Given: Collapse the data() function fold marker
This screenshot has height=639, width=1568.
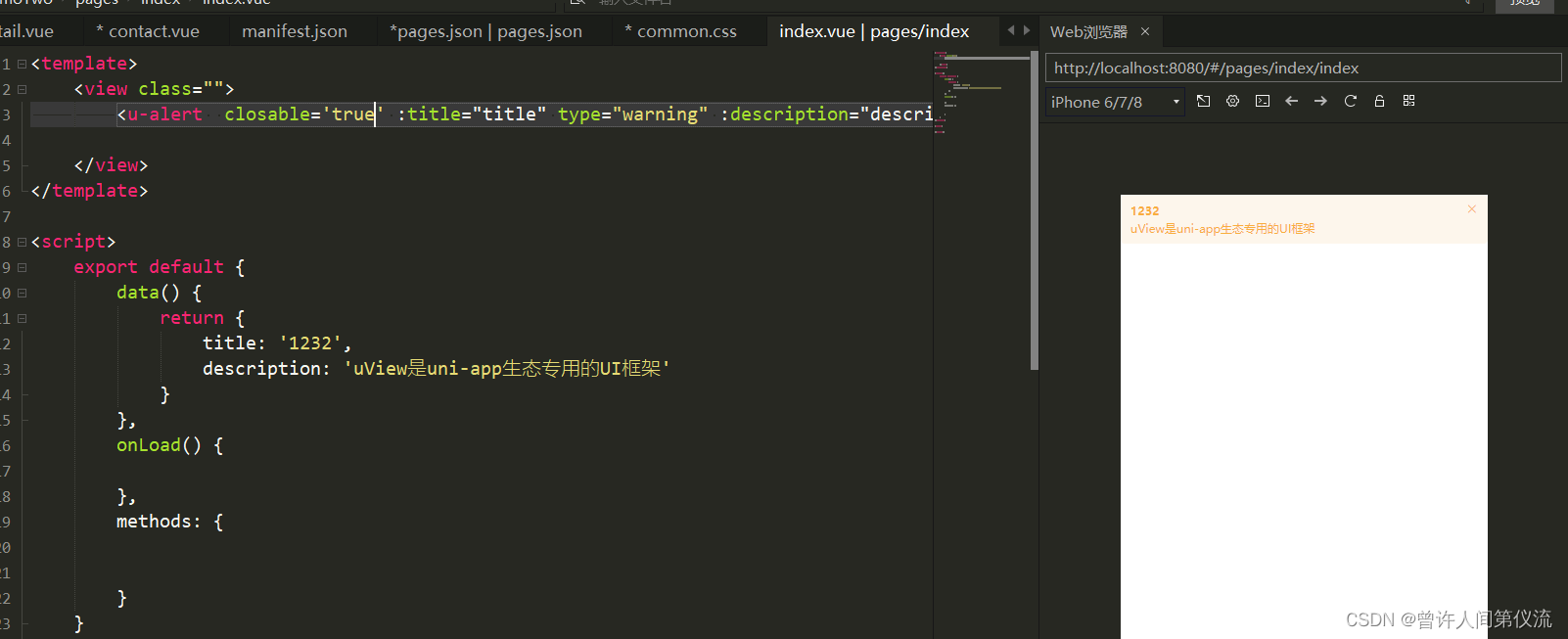Looking at the screenshot, I should (22, 293).
